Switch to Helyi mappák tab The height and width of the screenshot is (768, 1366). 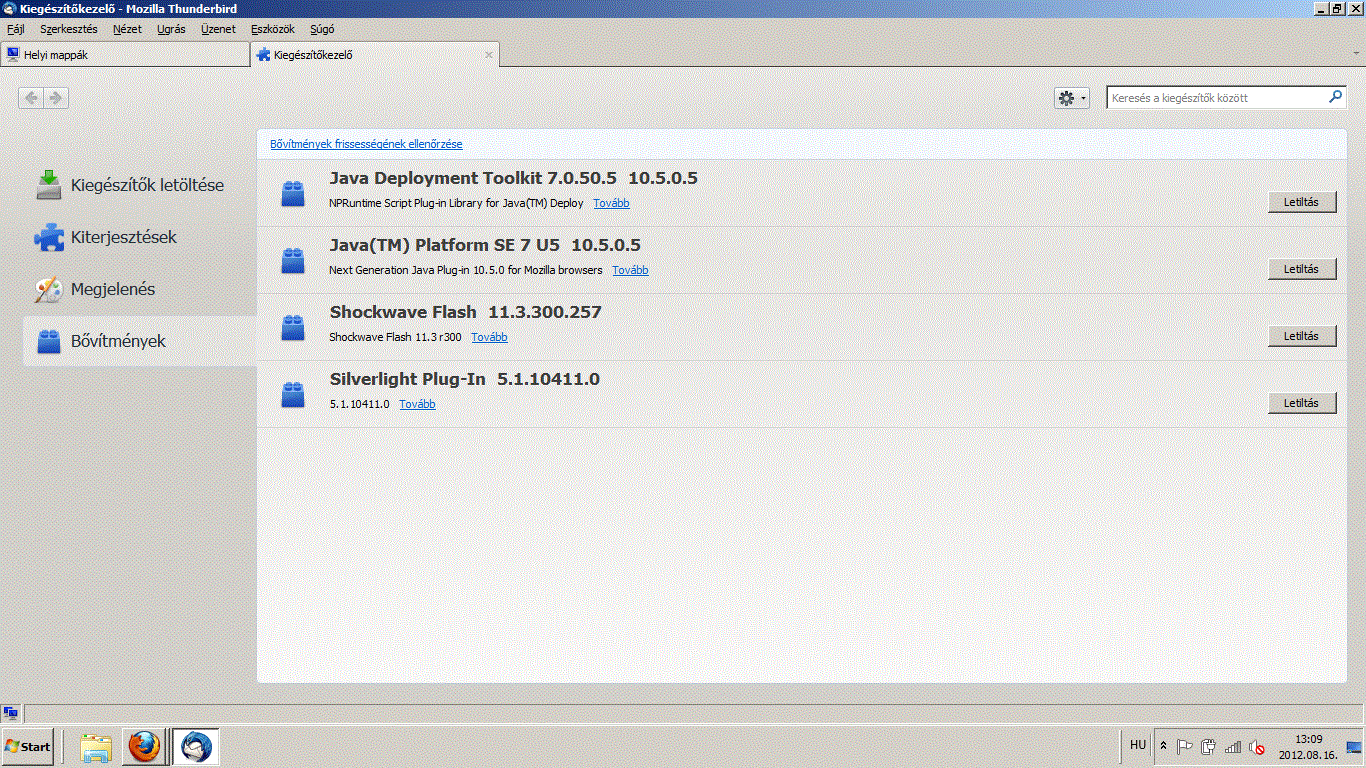click(x=125, y=55)
